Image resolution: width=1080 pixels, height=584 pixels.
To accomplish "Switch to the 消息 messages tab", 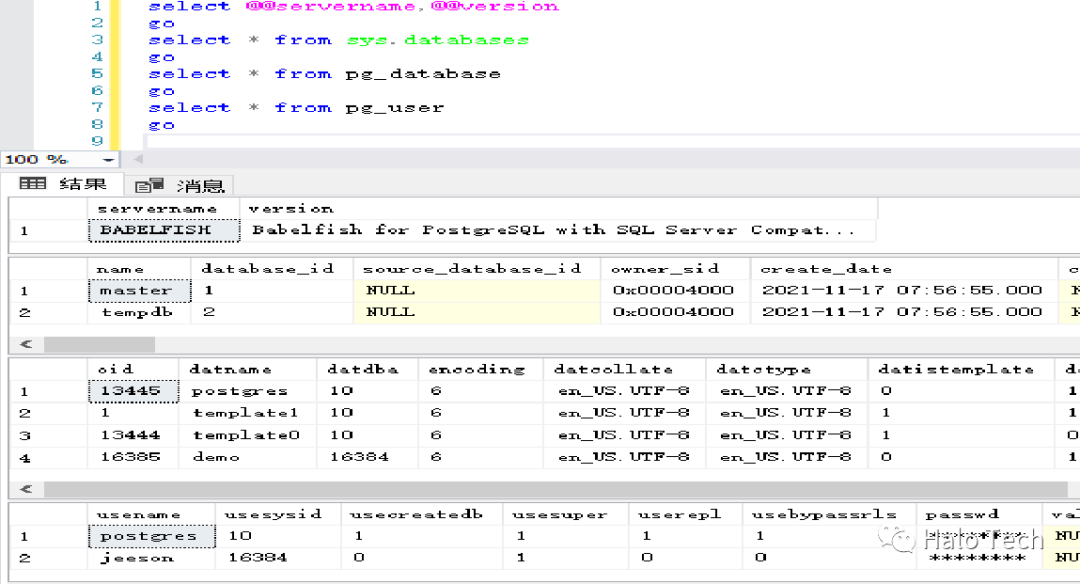I will [x=180, y=185].
